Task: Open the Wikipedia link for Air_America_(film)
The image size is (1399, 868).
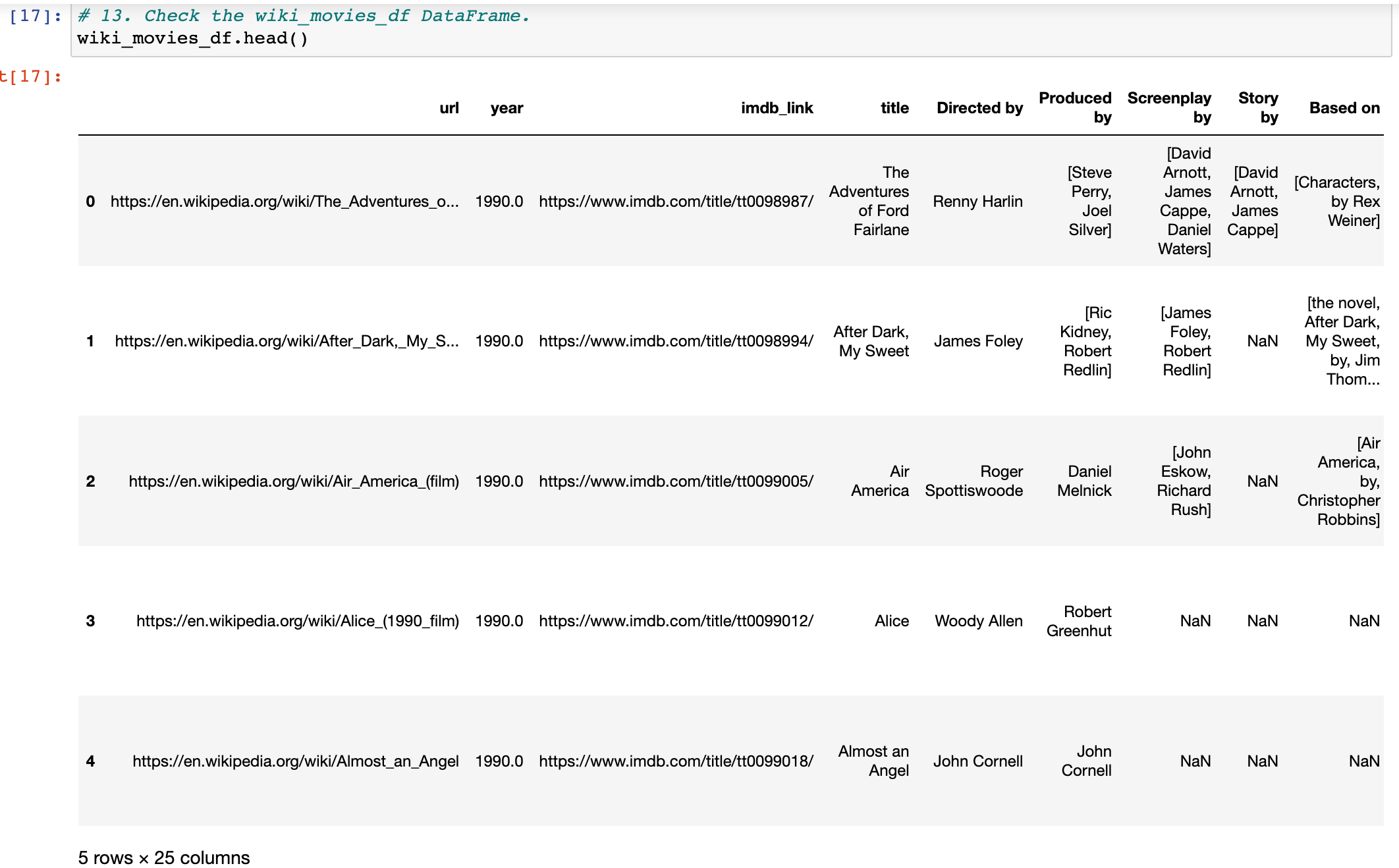Action: 296,481
